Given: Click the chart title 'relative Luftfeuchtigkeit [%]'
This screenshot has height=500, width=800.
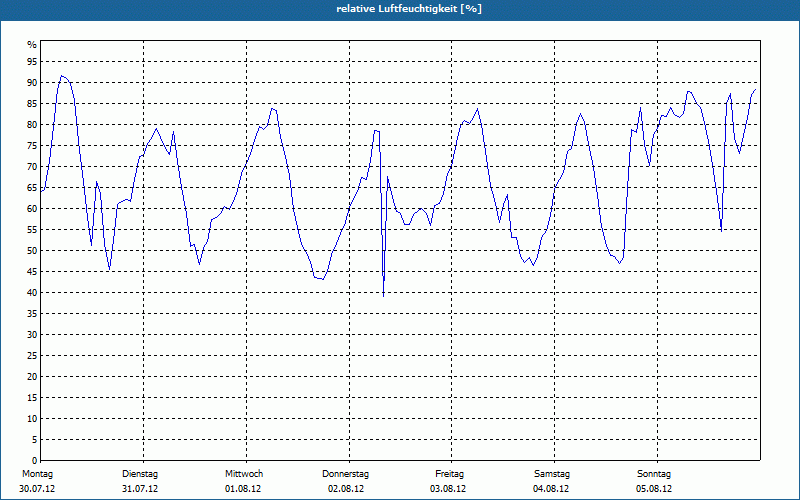Looking at the screenshot, I should (x=409, y=9).
